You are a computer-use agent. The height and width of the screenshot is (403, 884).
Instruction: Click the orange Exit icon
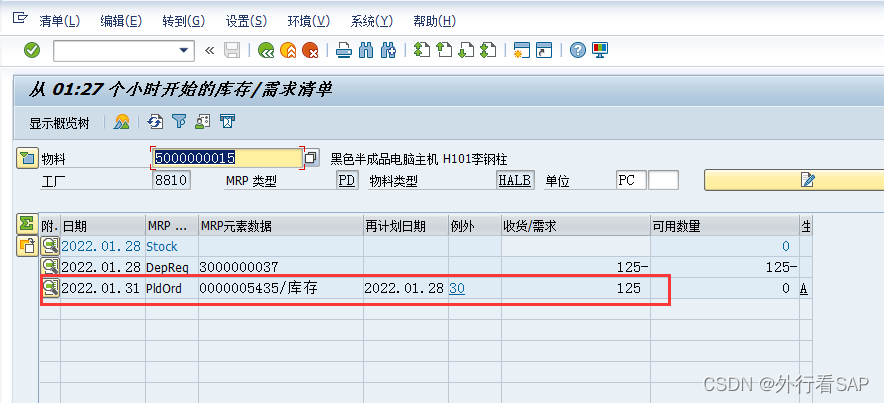[288, 50]
